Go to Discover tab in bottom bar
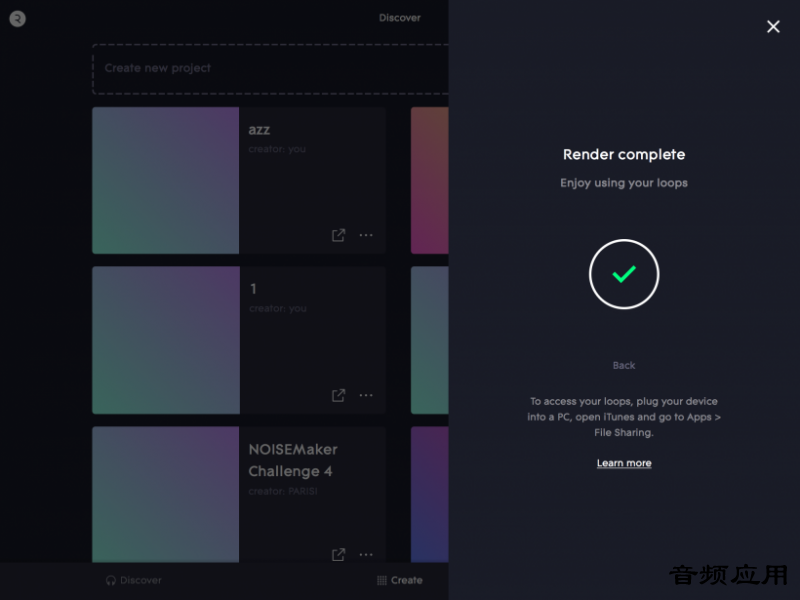The height and width of the screenshot is (600, 800). (134, 580)
